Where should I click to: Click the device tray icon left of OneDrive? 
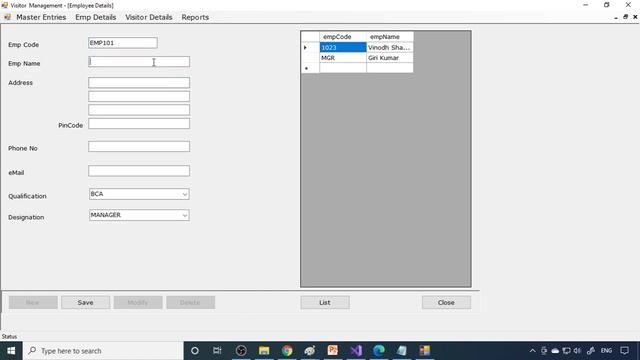click(x=544, y=351)
